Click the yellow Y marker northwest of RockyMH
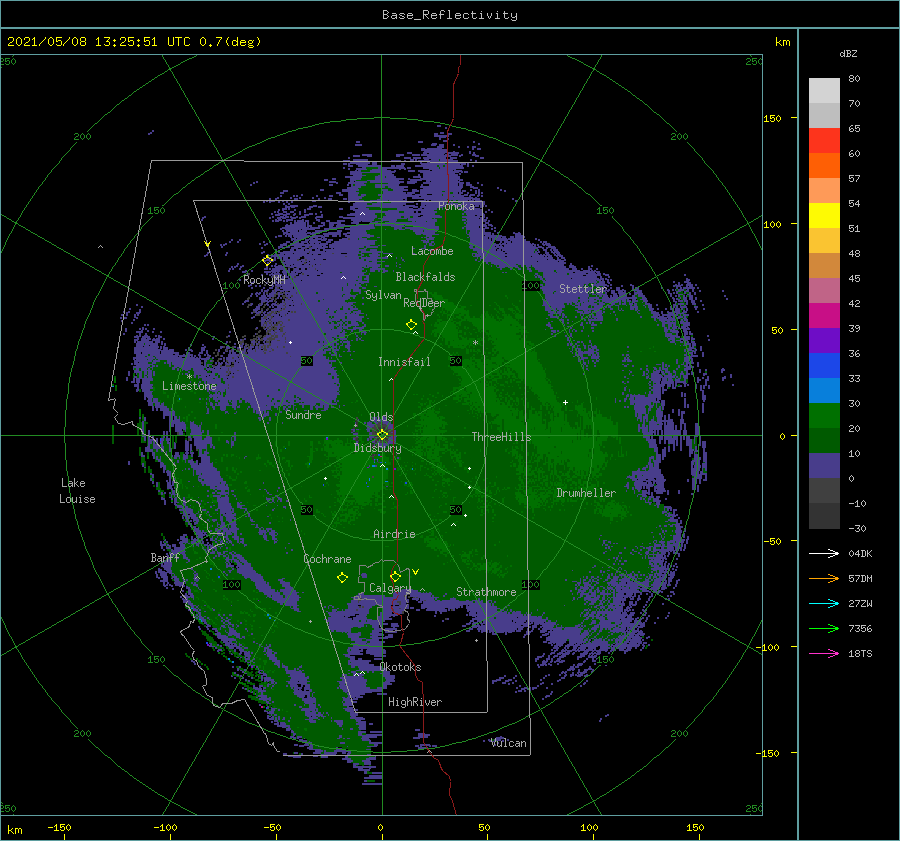 pyautogui.click(x=207, y=244)
